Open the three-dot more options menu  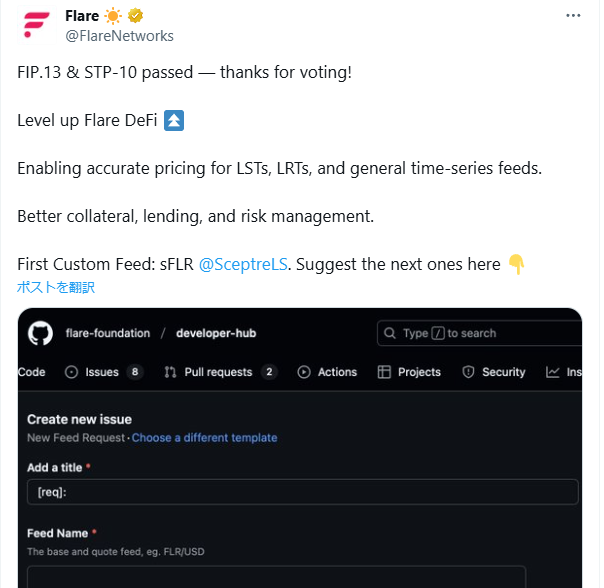[x=573, y=15]
